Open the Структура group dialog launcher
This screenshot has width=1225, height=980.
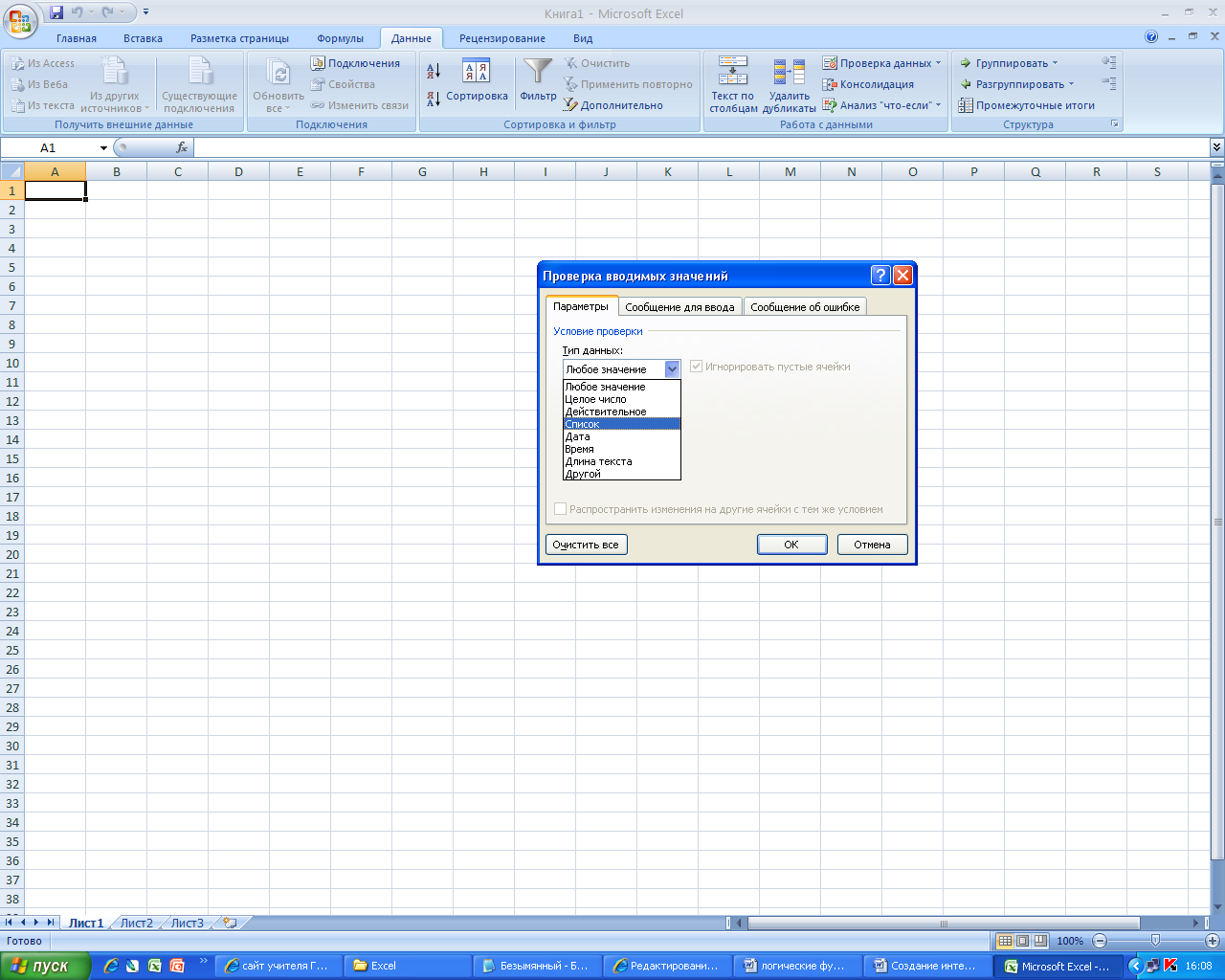pyautogui.click(x=1114, y=124)
